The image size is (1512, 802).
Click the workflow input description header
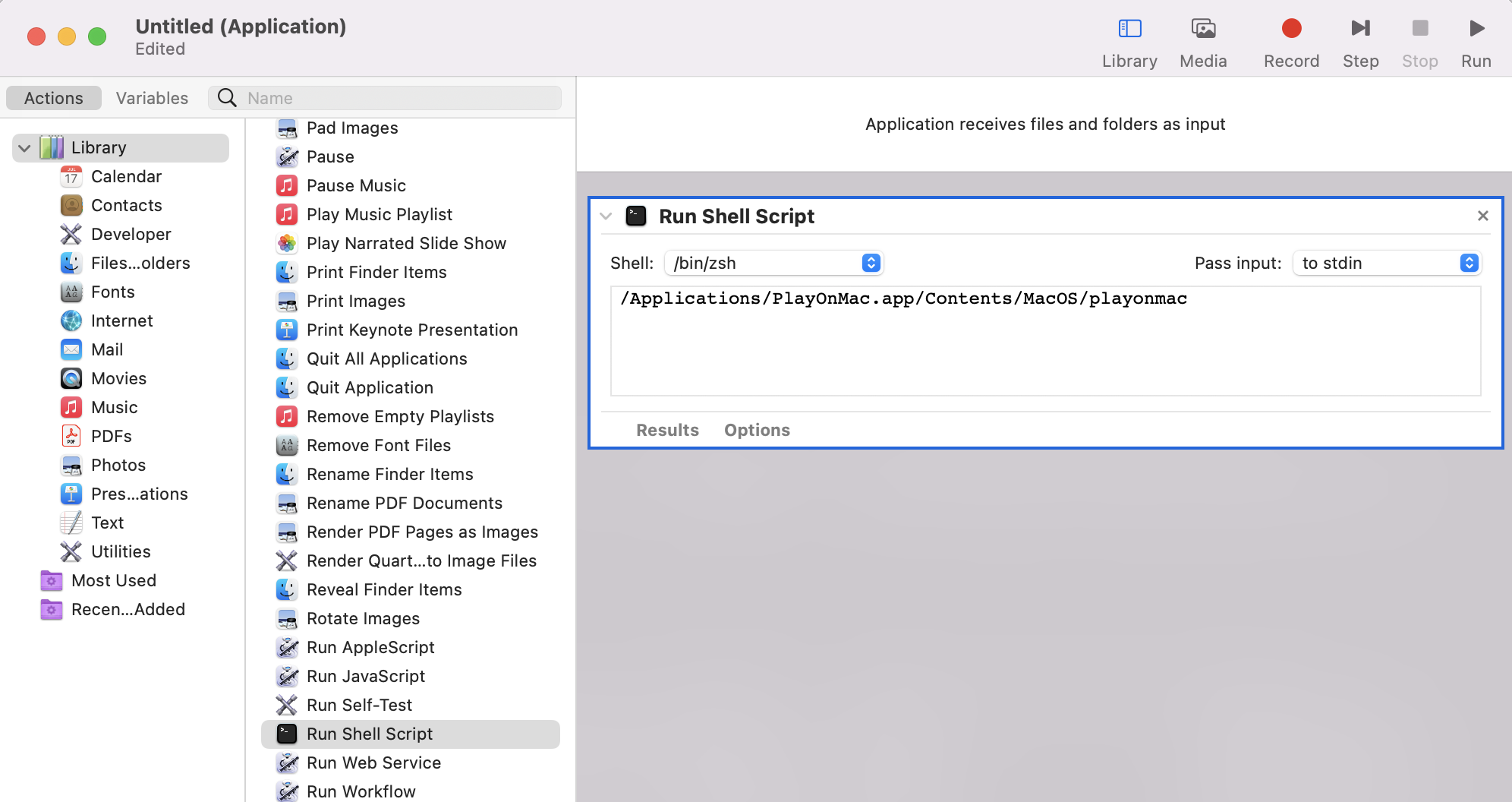click(x=1045, y=125)
